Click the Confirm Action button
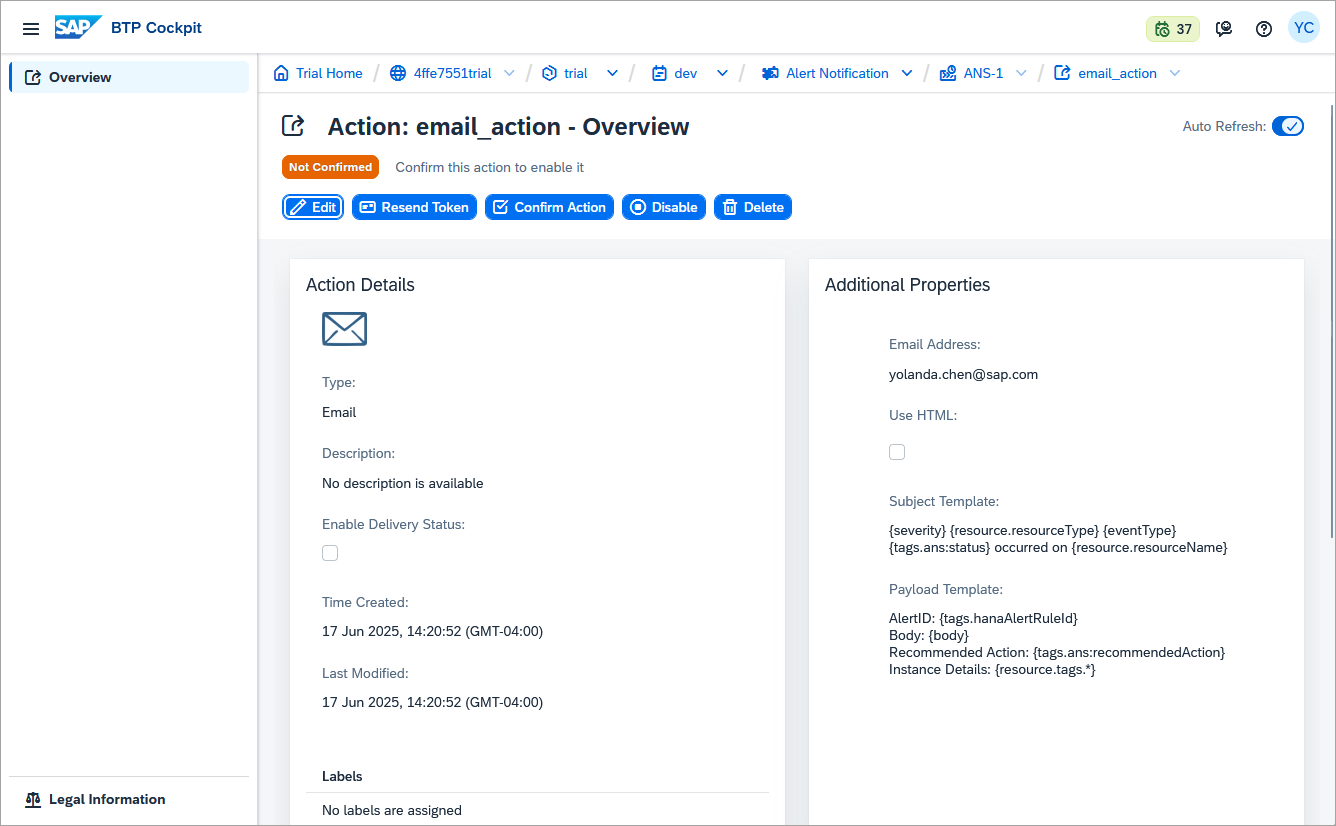The height and width of the screenshot is (826, 1336). tap(549, 207)
